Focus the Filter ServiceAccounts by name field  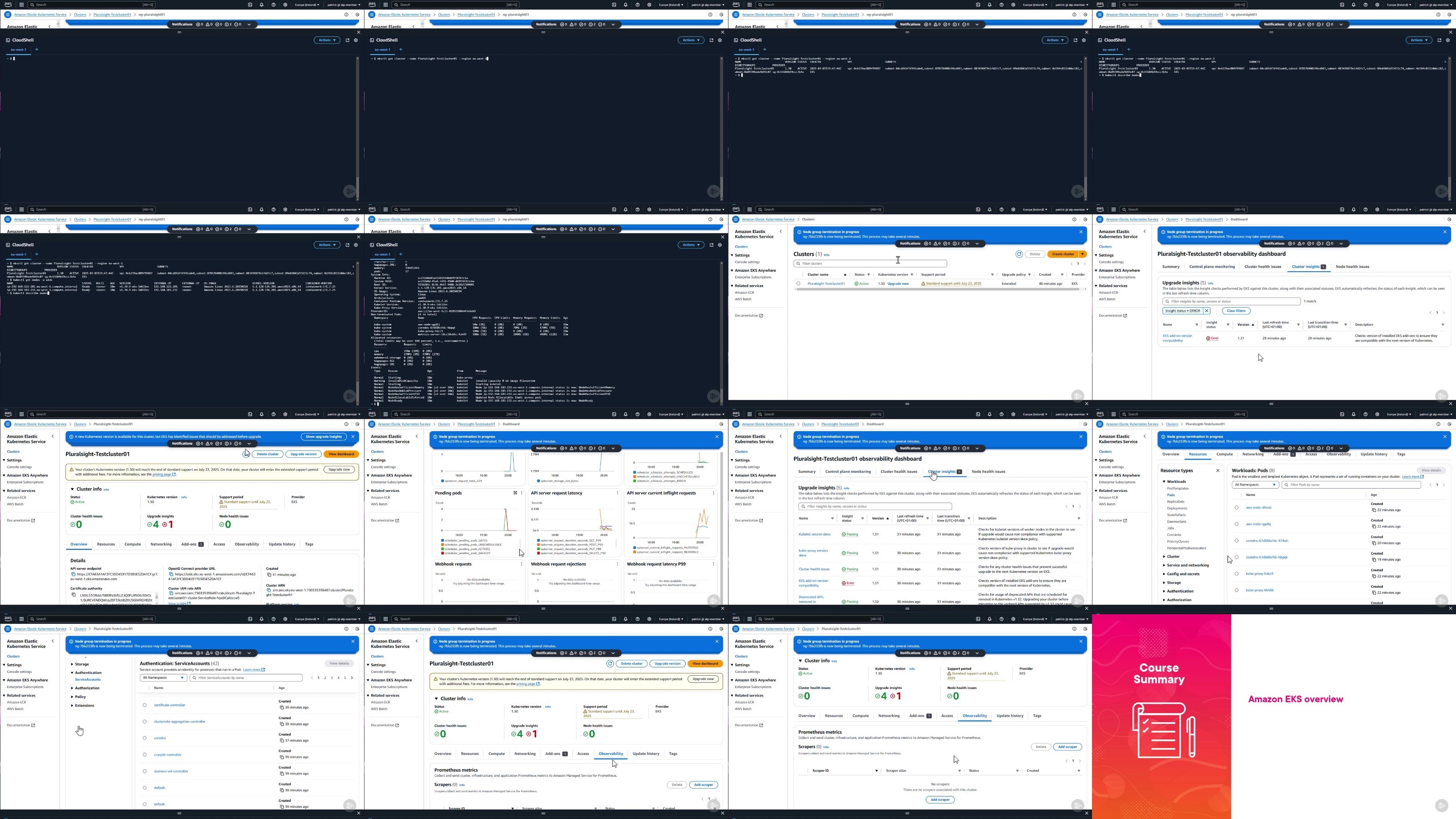(246, 677)
